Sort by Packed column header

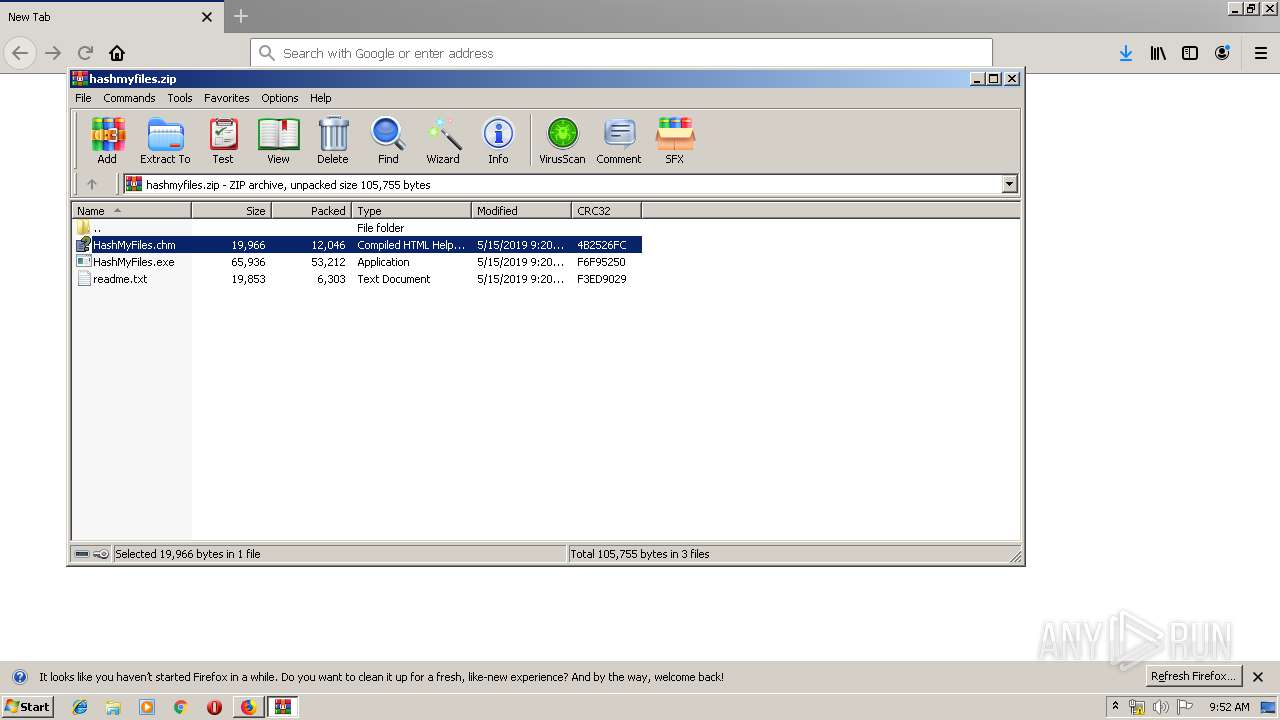(311, 210)
